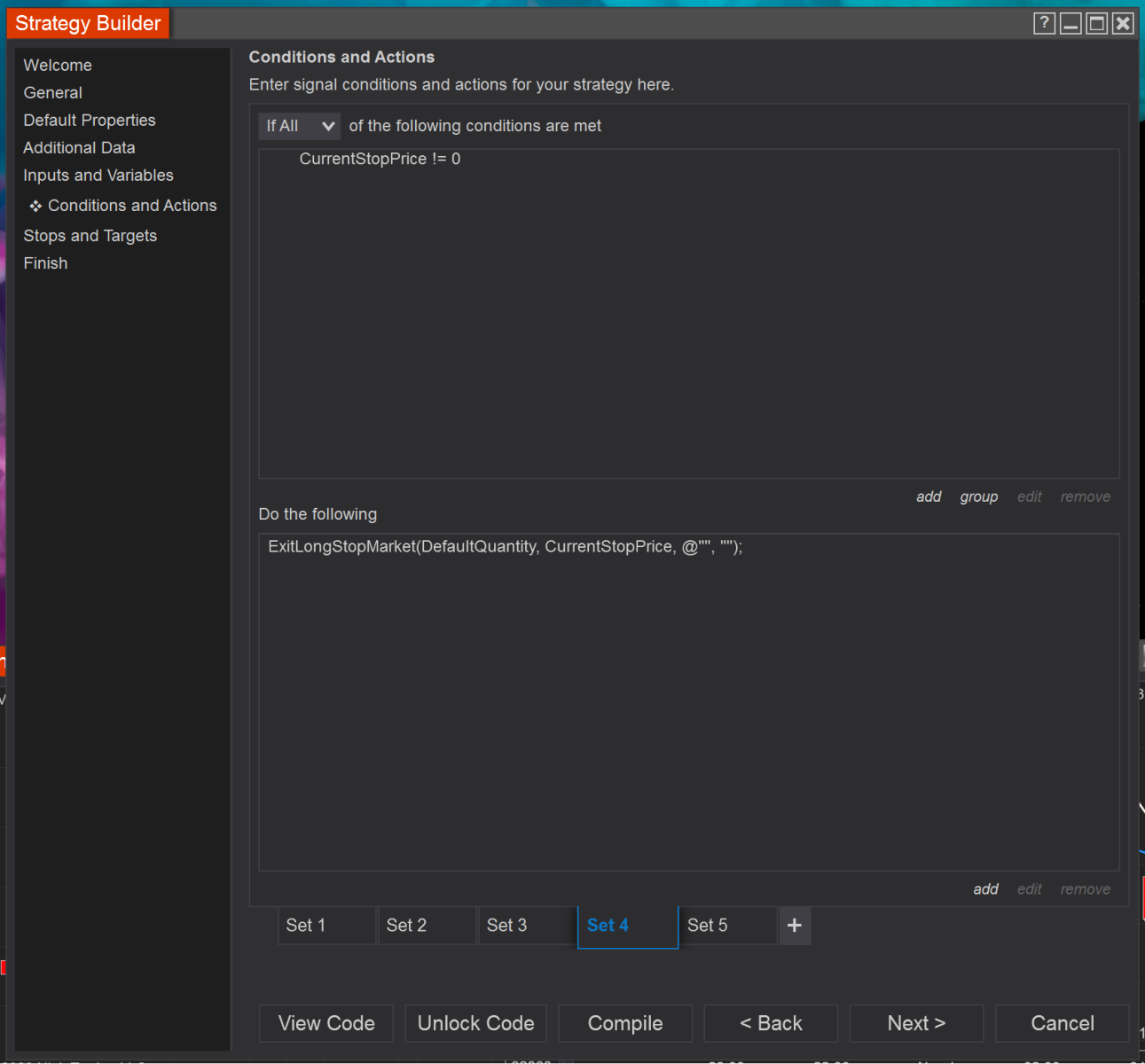Image resolution: width=1145 pixels, height=1064 pixels.
Task: Click remove link under actions list
Action: point(1086,889)
